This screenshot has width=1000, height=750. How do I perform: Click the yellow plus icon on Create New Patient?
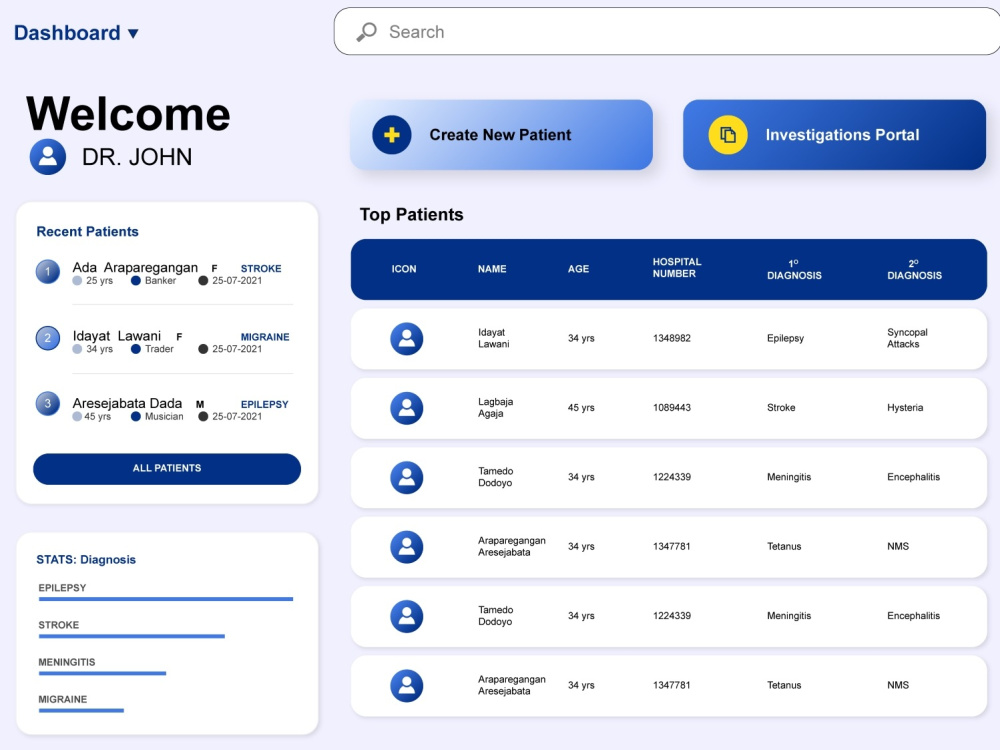[392, 135]
